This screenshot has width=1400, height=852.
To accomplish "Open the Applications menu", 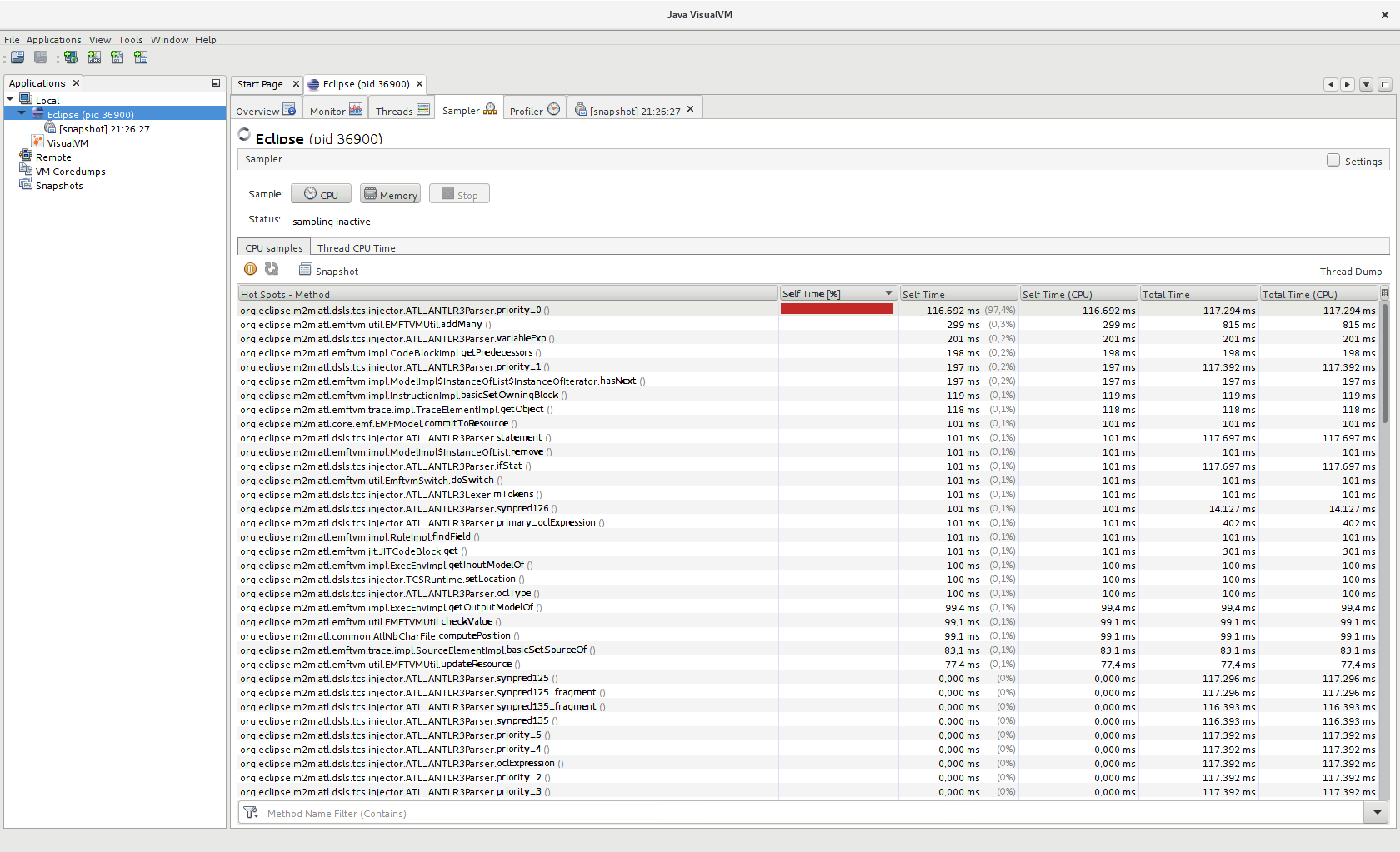I will click(x=53, y=40).
